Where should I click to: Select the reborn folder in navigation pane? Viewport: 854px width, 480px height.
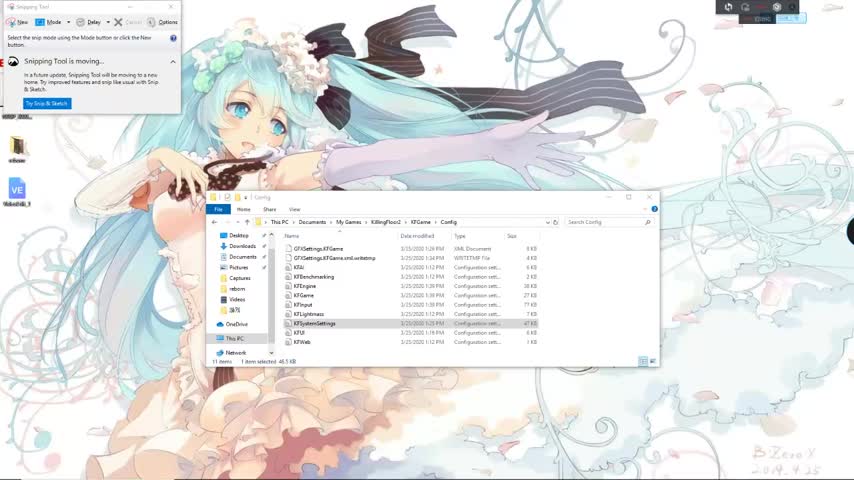237,289
